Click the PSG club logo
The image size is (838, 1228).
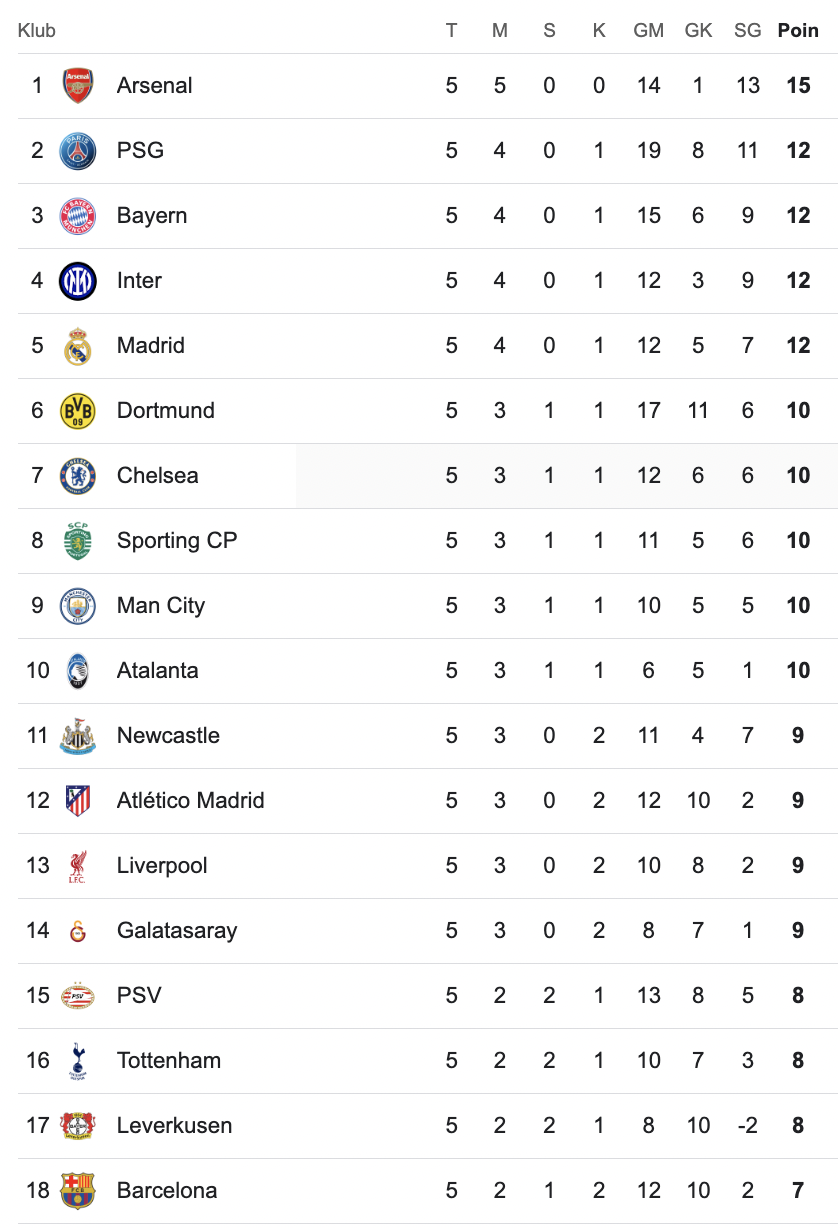(x=78, y=151)
